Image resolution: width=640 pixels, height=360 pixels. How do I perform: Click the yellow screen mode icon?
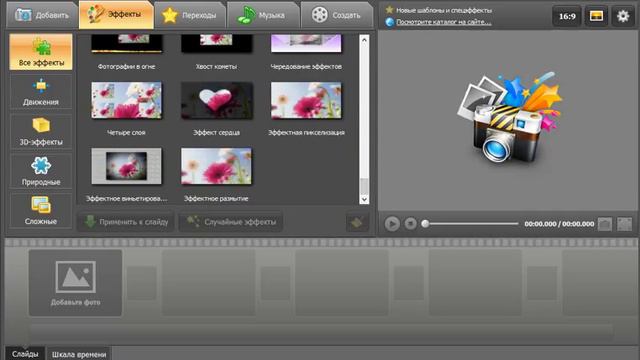(x=596, y=16)
